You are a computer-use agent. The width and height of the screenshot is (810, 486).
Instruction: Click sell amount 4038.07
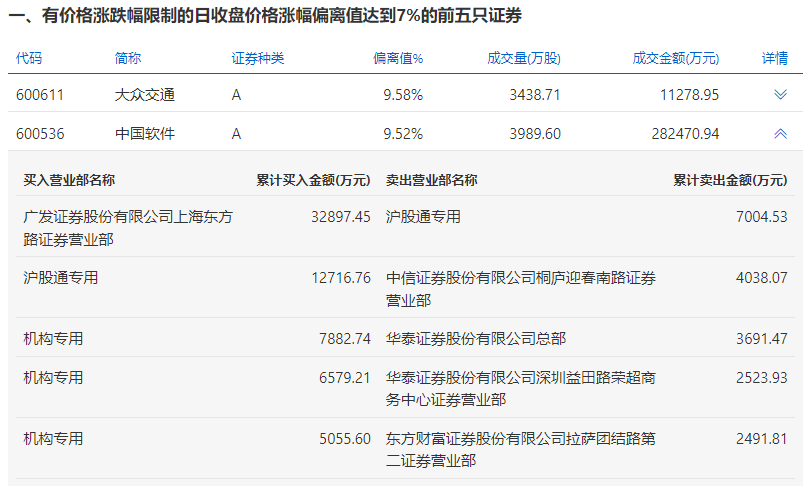pos(761,278)
